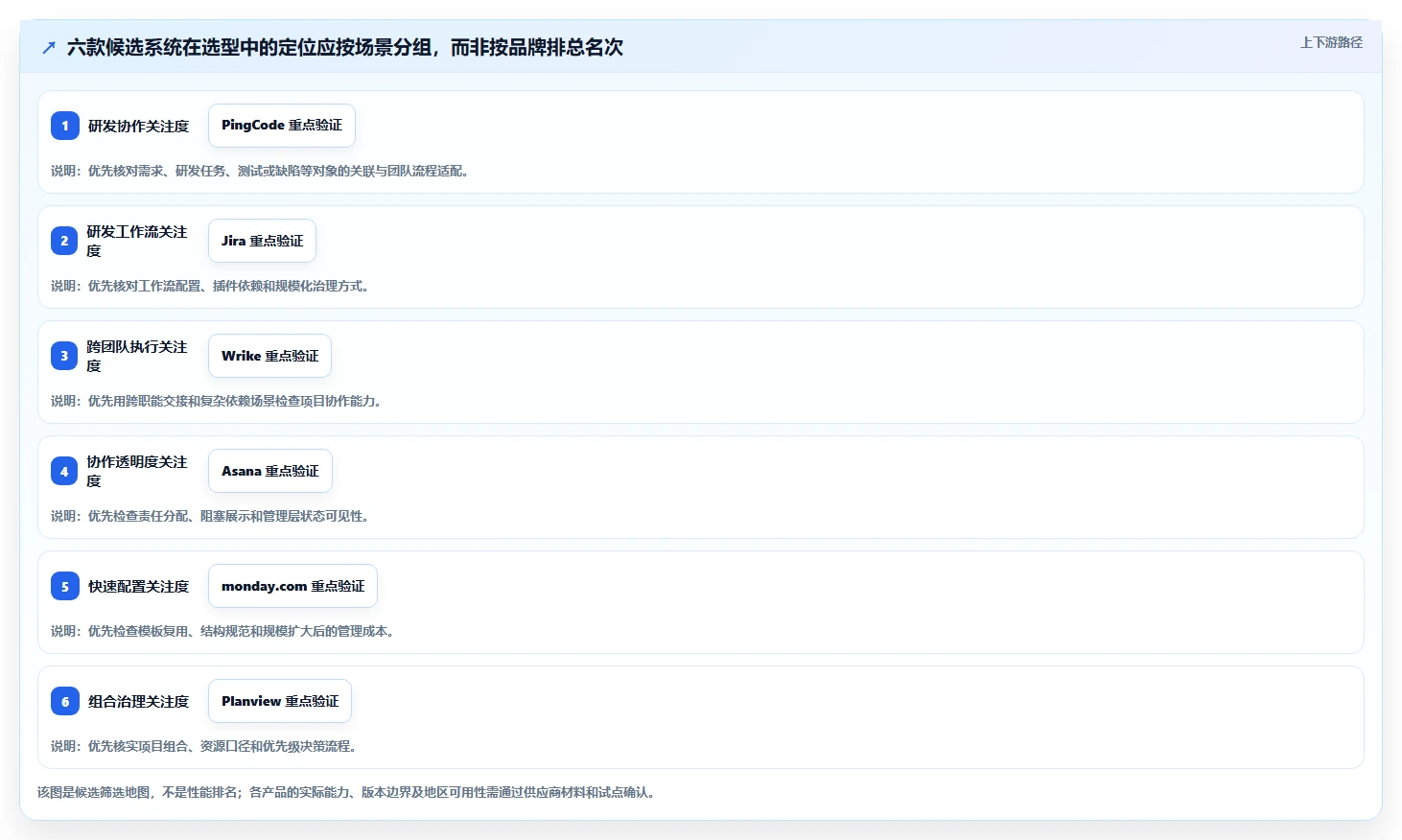The image size is (1402, 840).
Task: Select the number 4 badge
Action: pyautogui.click(x=64, y=471)
